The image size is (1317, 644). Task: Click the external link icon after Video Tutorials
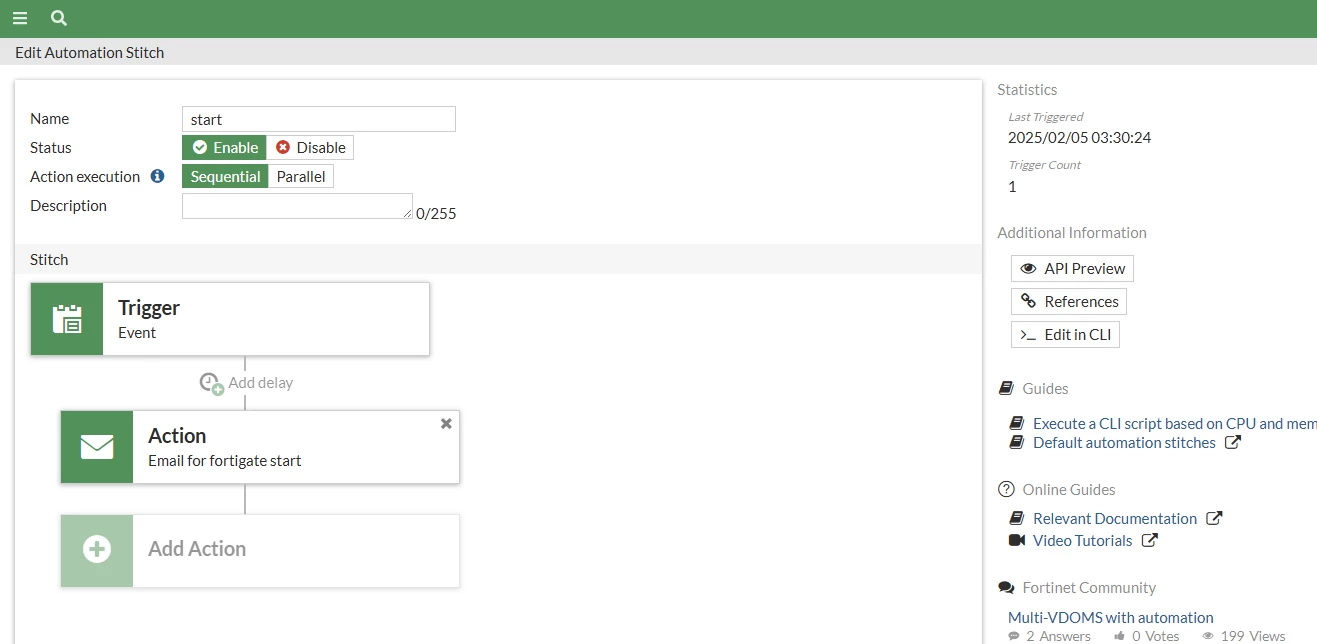pos(1150,540)
